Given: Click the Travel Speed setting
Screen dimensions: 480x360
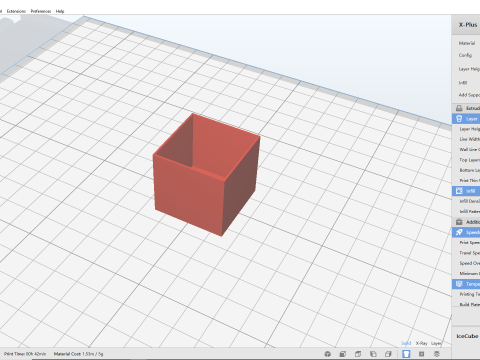Looking at the screenshot, I should (x=470, y=253).
